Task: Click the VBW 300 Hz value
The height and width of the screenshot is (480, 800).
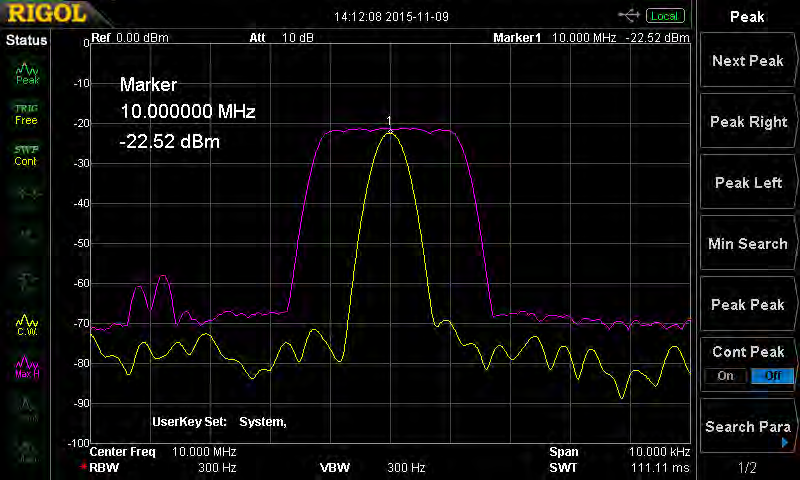Action: pyautogui.click(x=406, y=467)
